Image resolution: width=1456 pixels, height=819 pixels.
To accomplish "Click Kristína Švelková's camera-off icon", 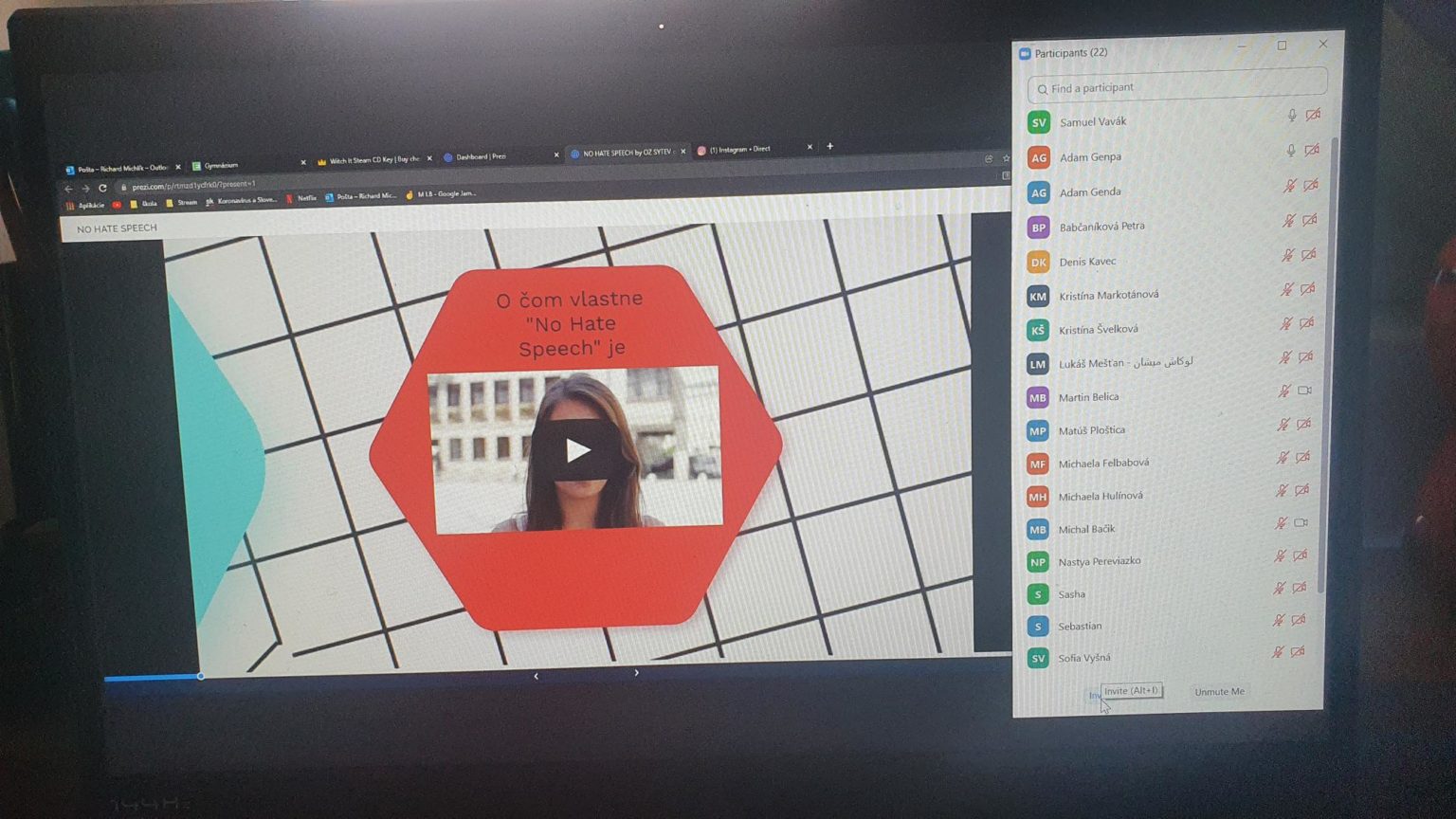I will (x=1306, y=323).
